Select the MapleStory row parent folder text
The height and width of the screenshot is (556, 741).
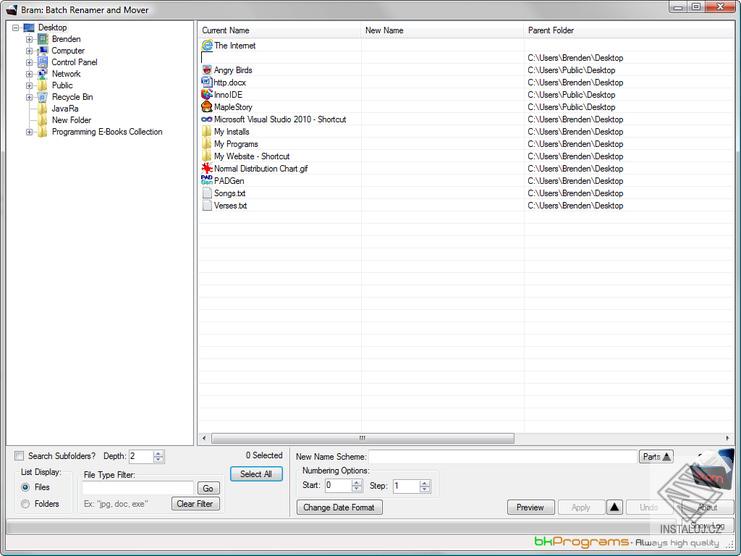click(571, 107)
